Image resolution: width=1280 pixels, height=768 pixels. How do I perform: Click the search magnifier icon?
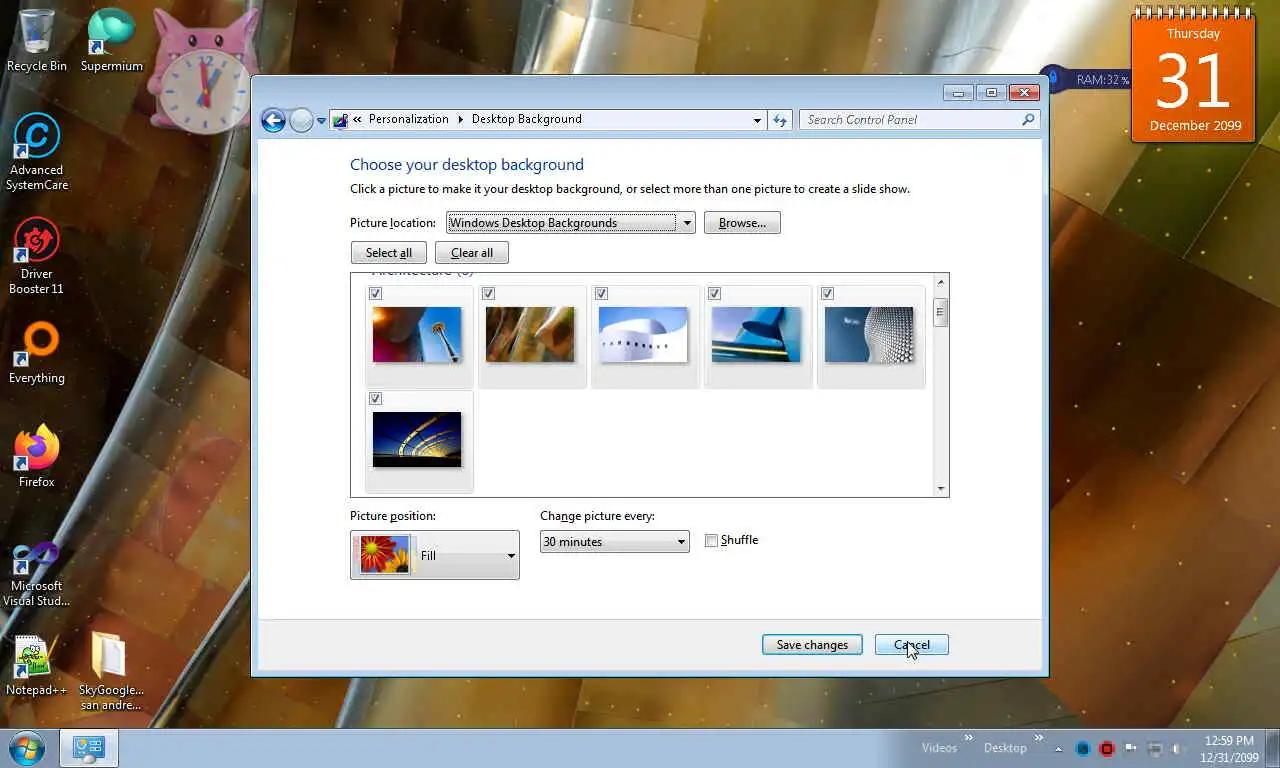[x=1028, y=120]
